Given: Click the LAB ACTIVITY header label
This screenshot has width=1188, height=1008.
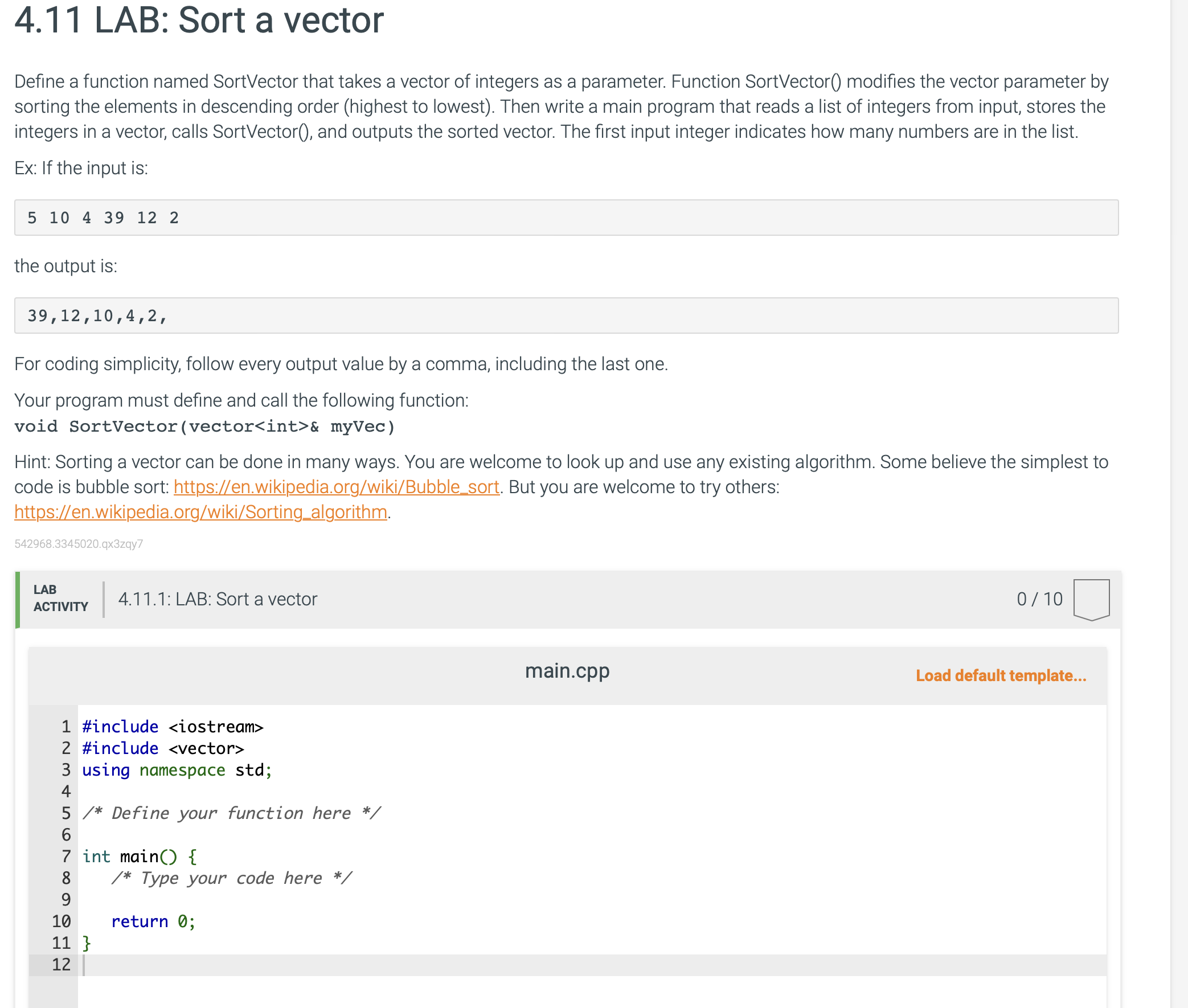Looking at the screenshot, I should (x=59, y=599).
